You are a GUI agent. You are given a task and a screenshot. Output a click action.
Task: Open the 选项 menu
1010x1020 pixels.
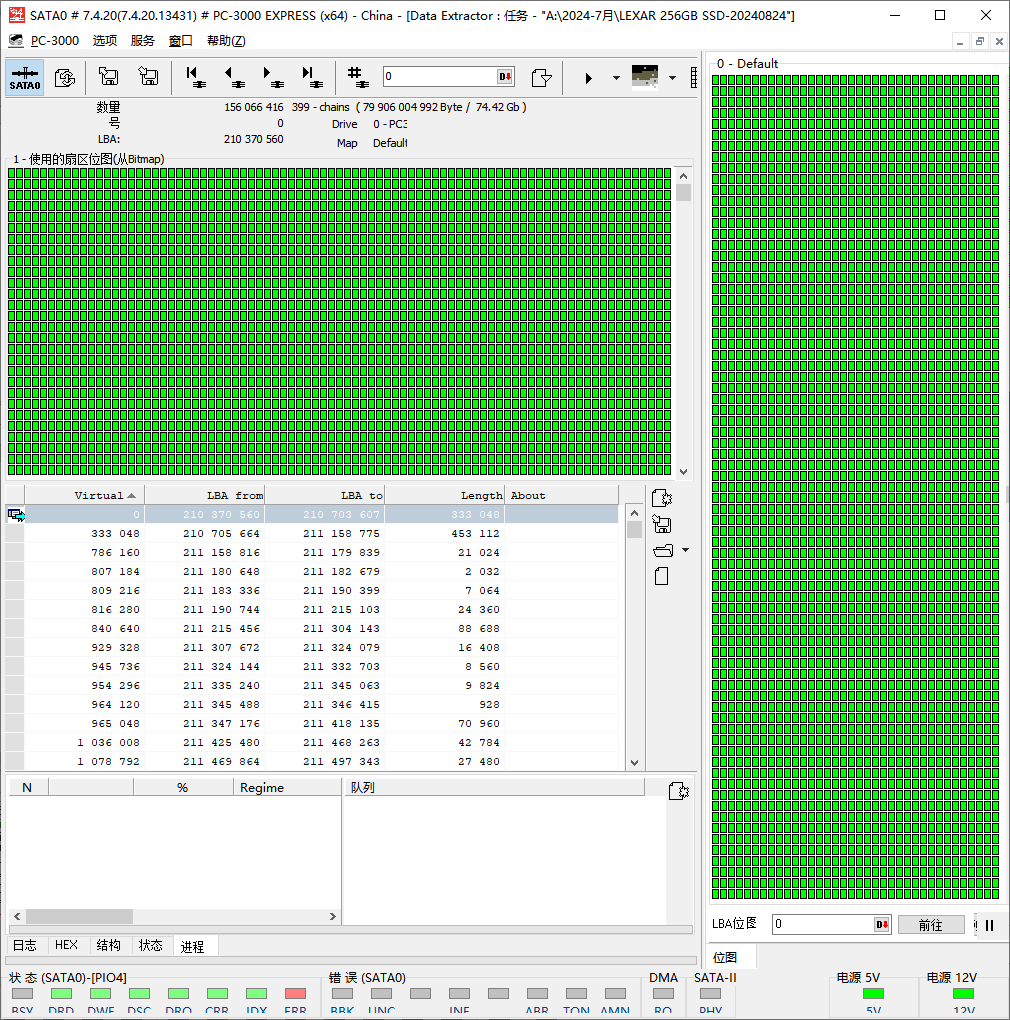[x=105, y=40]
